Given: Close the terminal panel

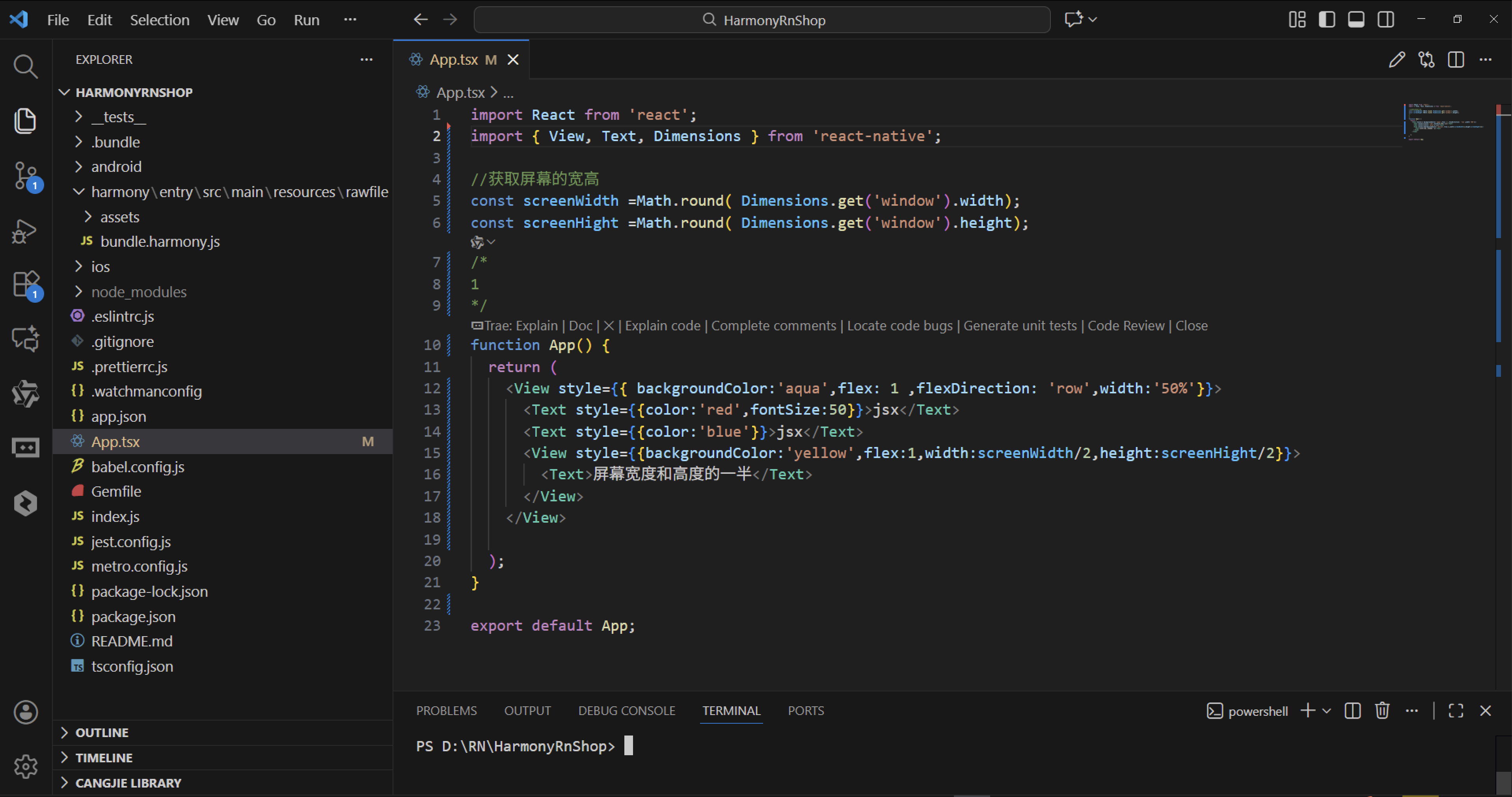Looking at the screenshot, I should (1485, 711).
